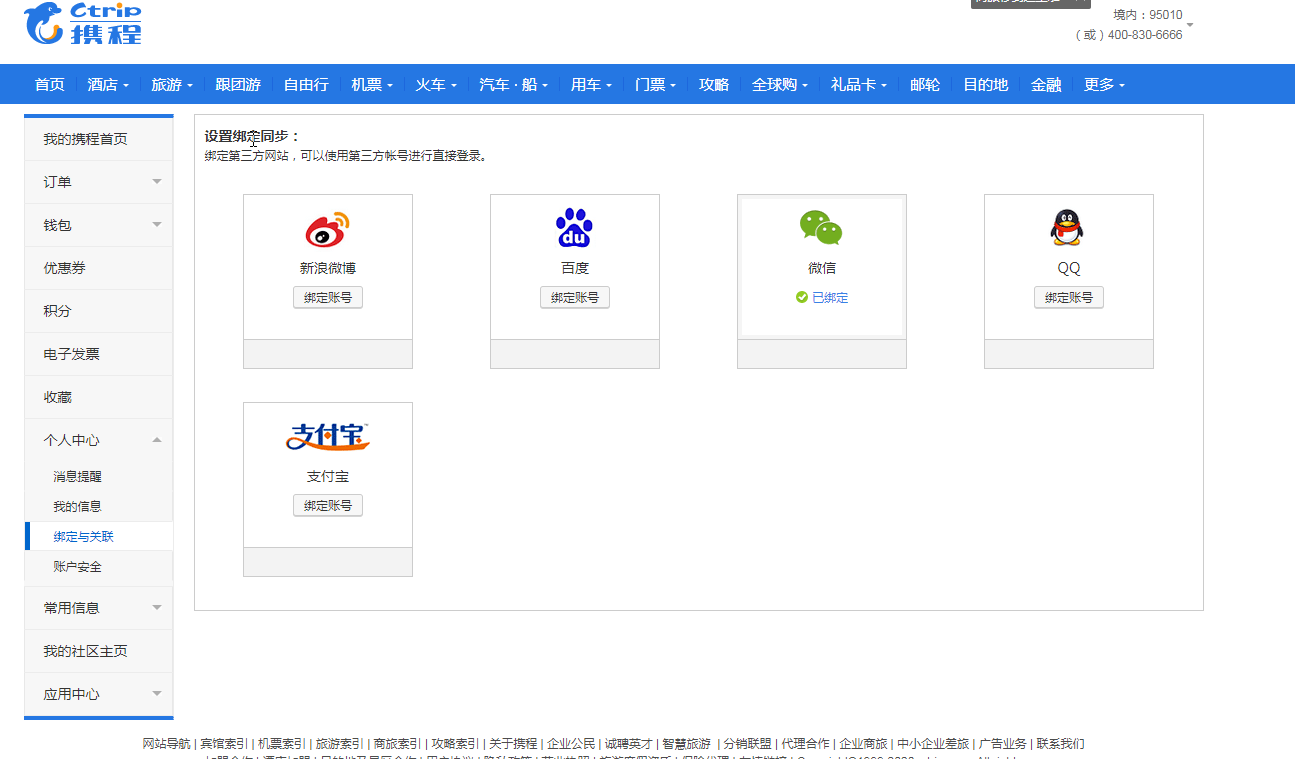Click the 分销联盟 footer link

click(747, 744)
